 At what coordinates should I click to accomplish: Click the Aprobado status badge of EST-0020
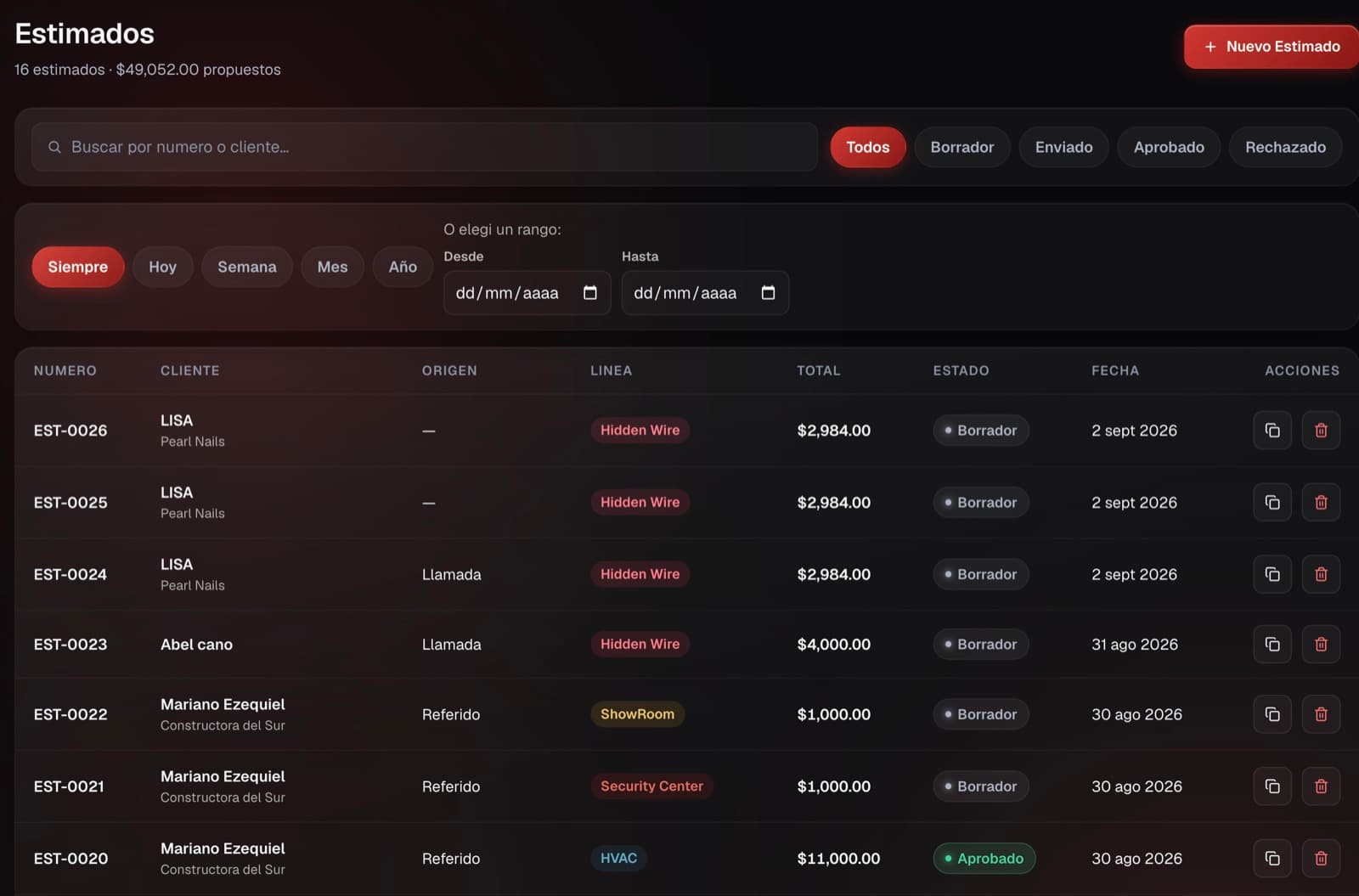[x=984, y=859]
